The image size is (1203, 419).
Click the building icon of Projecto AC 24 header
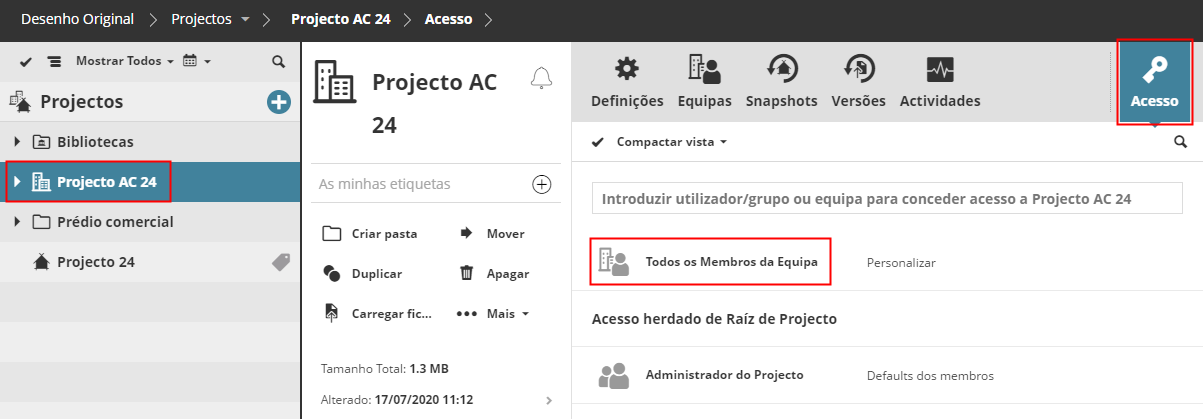[x=335, y=80]
